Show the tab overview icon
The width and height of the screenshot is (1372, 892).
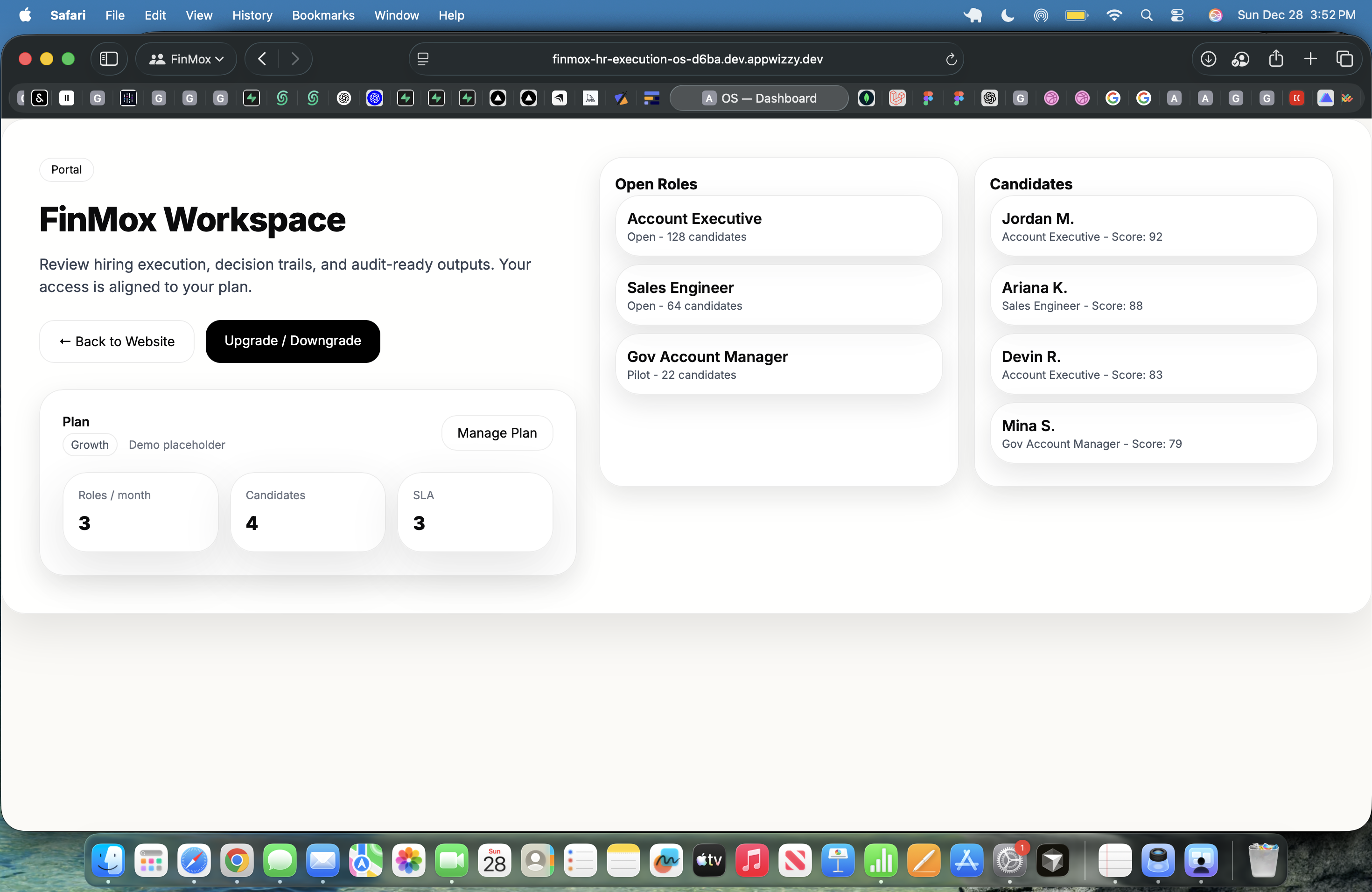(x=1344, y=59)
